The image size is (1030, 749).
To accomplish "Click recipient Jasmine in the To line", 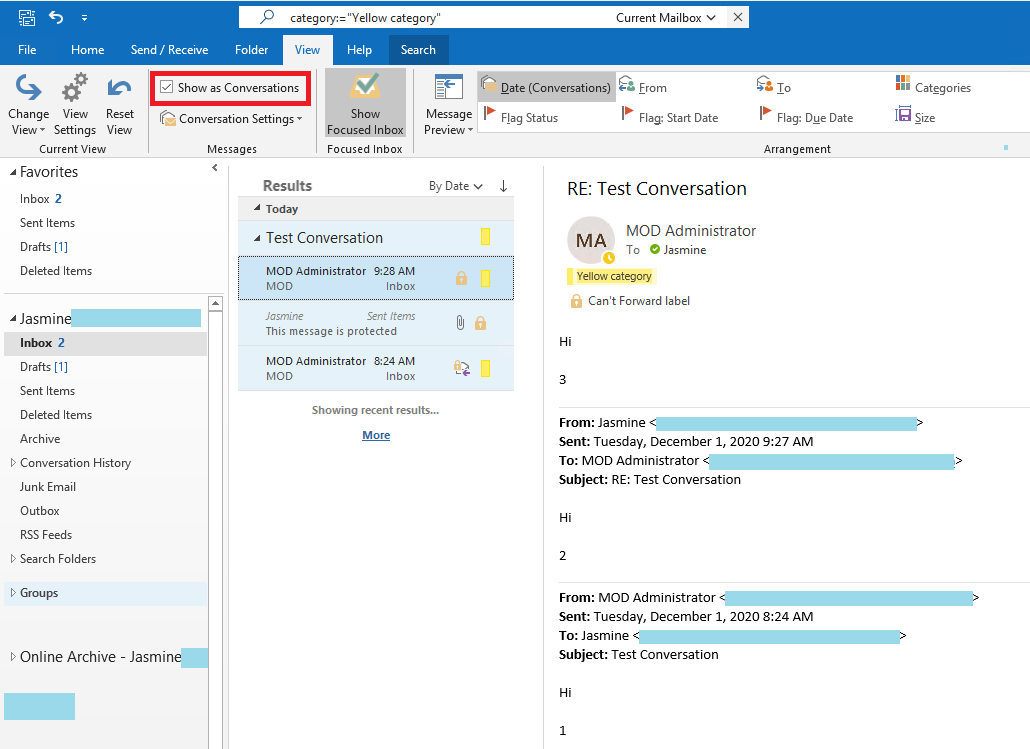I will (x=684, y=250).
